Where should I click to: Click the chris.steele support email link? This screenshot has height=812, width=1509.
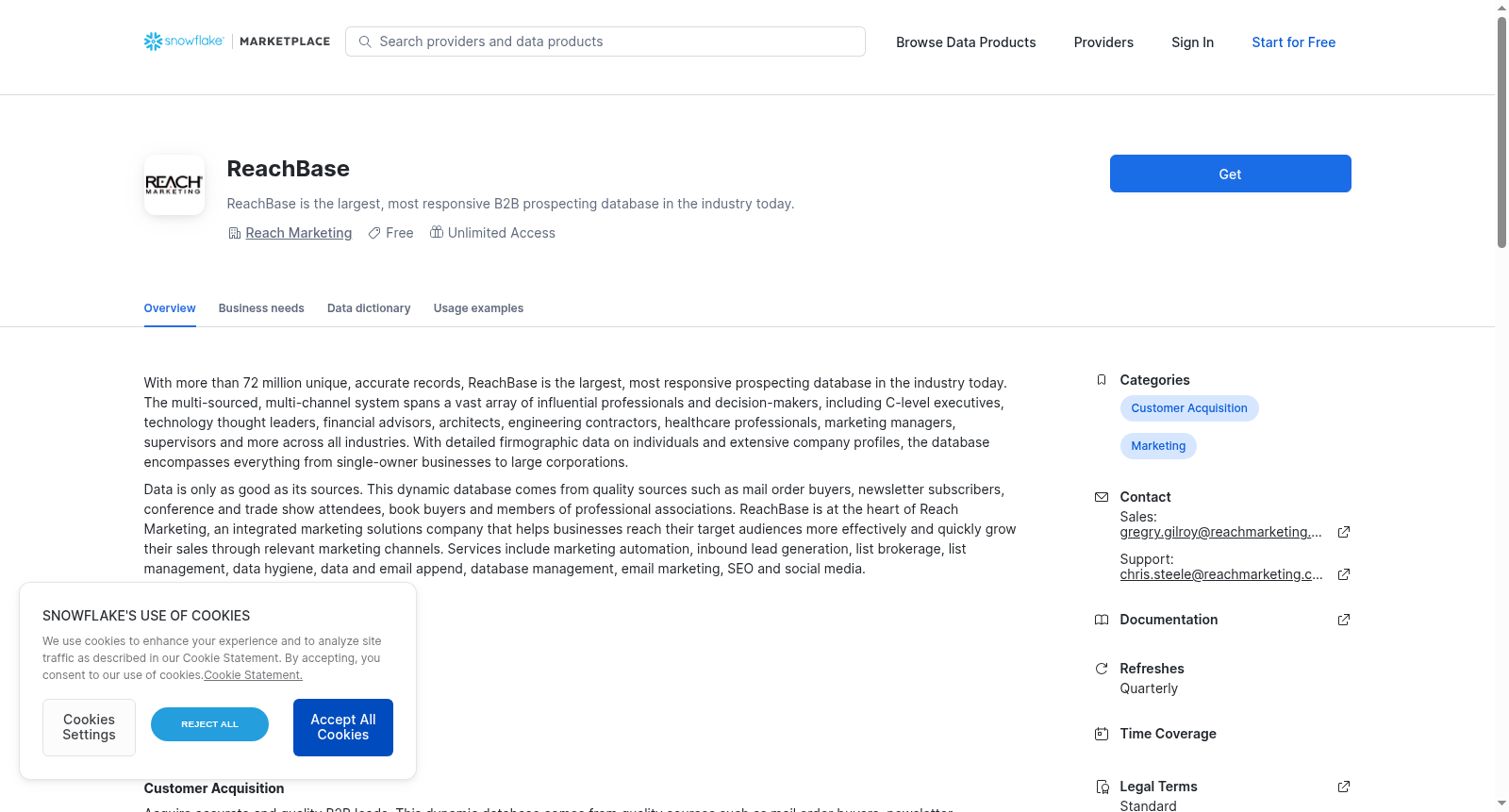(x=1221, y=574)
